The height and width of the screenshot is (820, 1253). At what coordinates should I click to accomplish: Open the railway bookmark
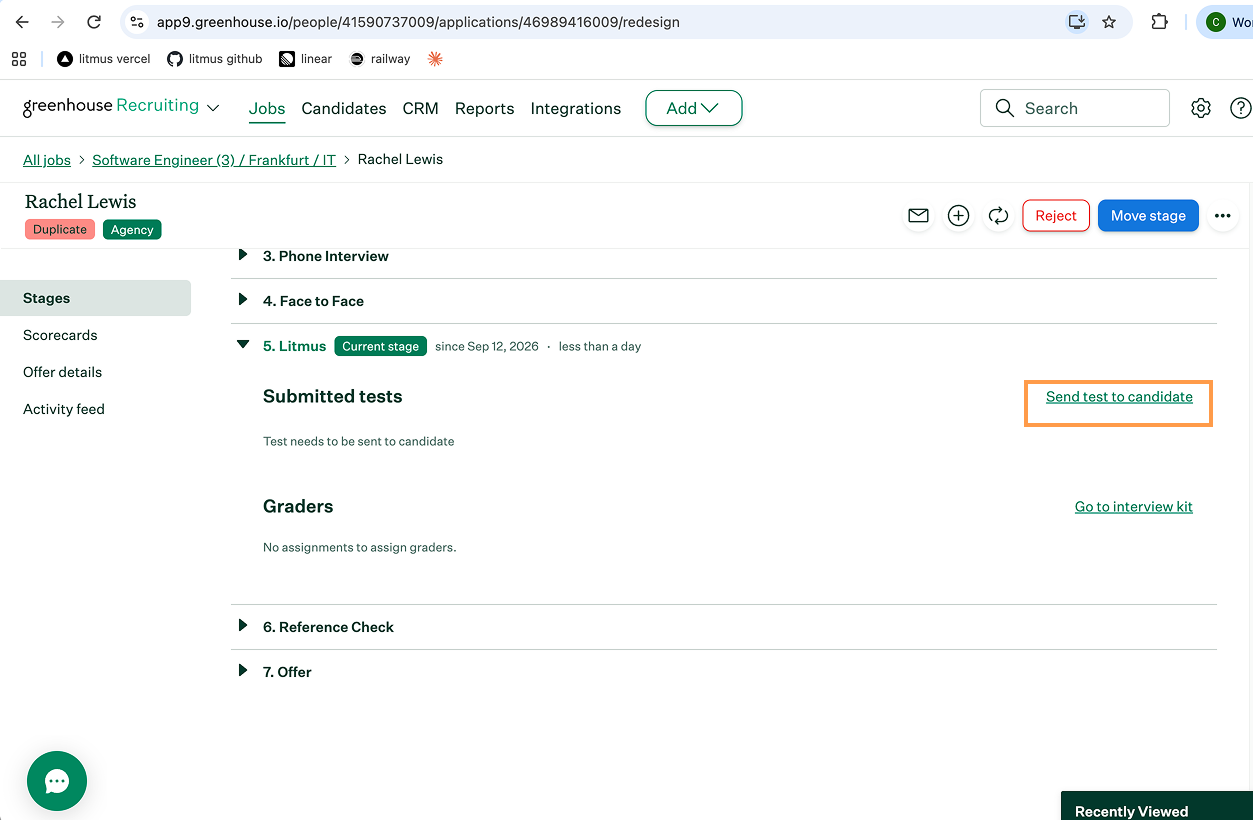pos(380,59)
